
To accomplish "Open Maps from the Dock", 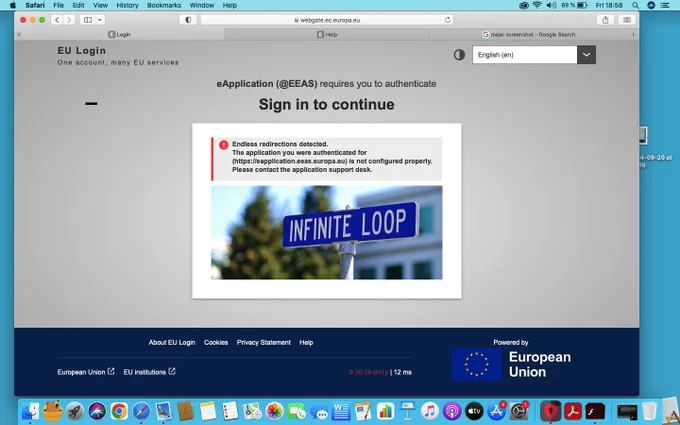I will coord(252,411).
